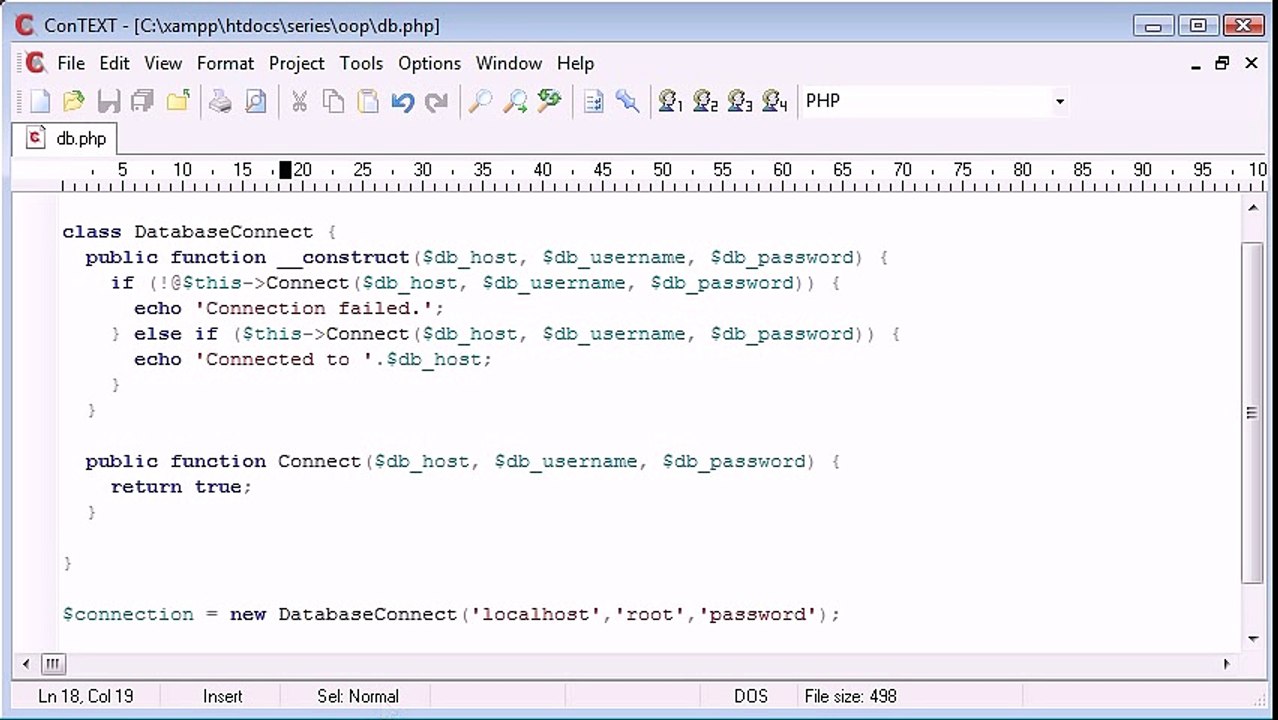Copy selection using the Copy icon

[x=334, y=101]
